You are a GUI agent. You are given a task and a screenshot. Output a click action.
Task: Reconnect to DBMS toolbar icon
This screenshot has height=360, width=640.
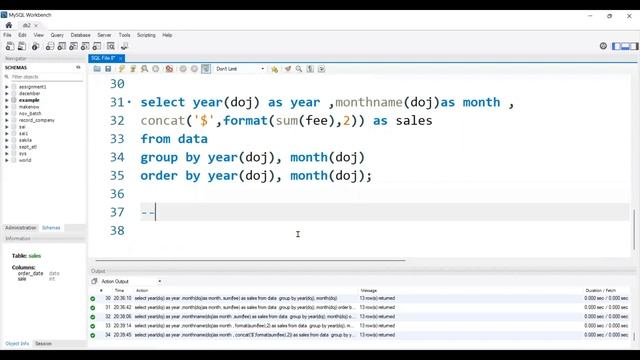124,47
